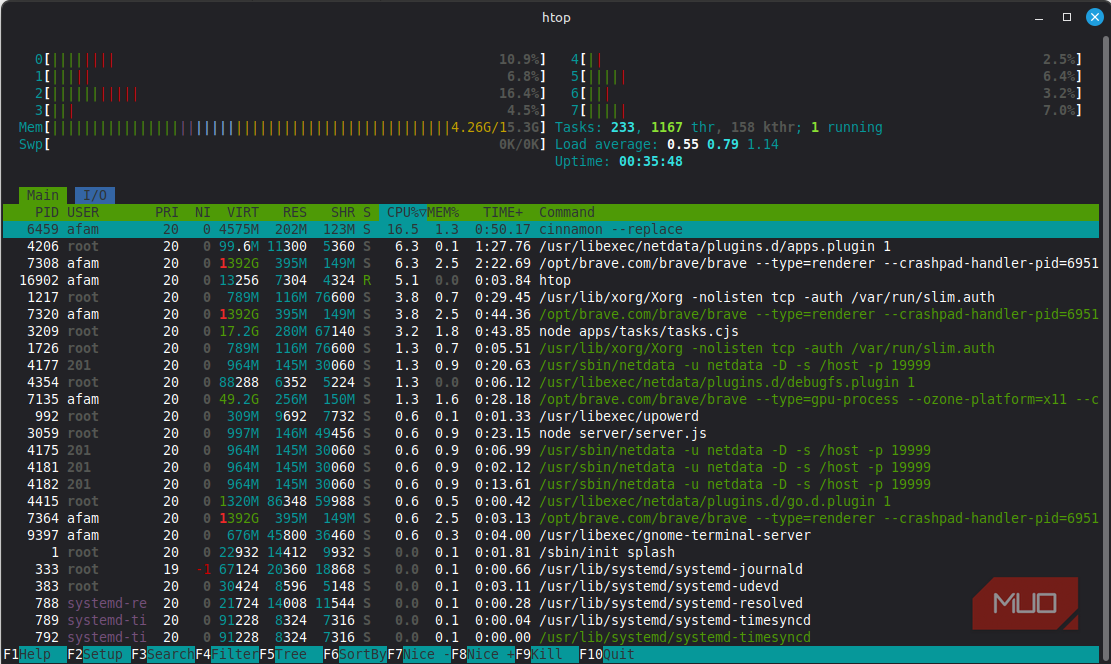Sort by the TIME+ column header
Viewport: 1111px width, 664px height.
click(x=502, y=212)
